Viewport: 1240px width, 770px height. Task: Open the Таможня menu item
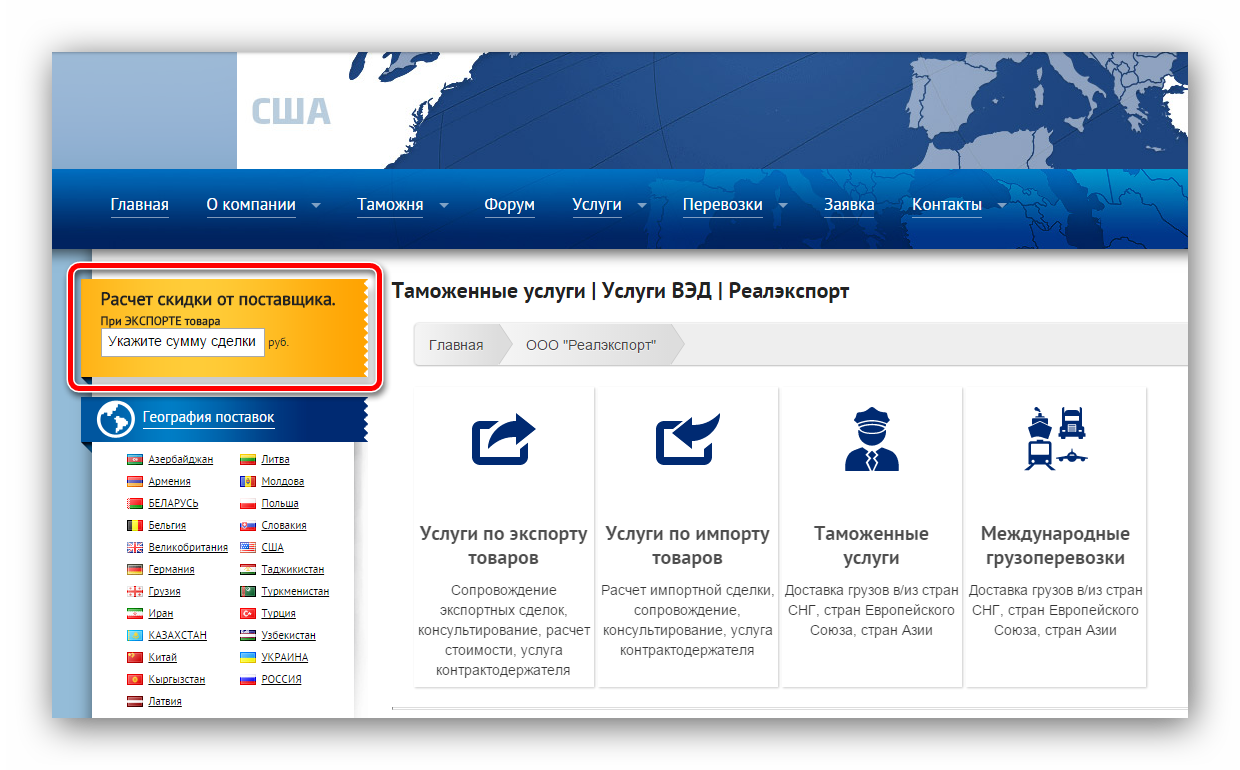coord(390,205)
